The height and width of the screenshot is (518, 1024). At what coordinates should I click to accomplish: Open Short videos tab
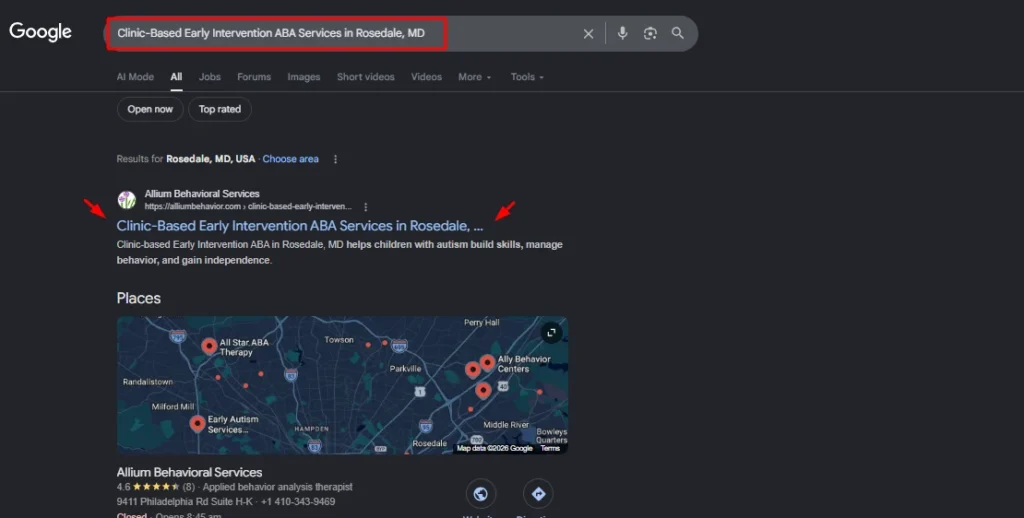366,77
